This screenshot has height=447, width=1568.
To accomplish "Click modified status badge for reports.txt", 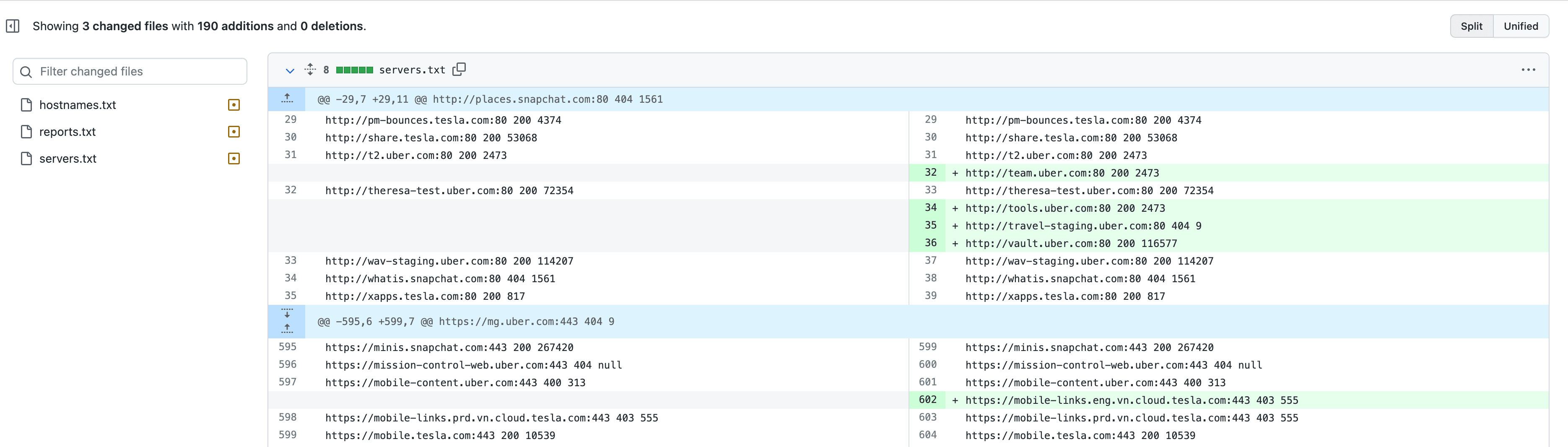I will point(234,132).
